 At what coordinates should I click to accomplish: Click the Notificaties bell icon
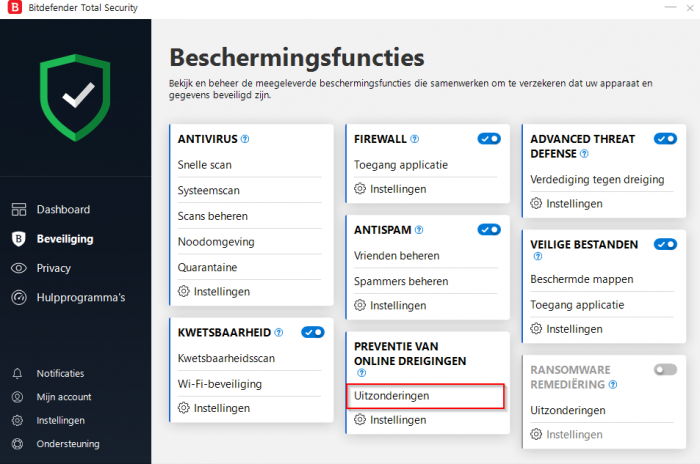(17, 373)
